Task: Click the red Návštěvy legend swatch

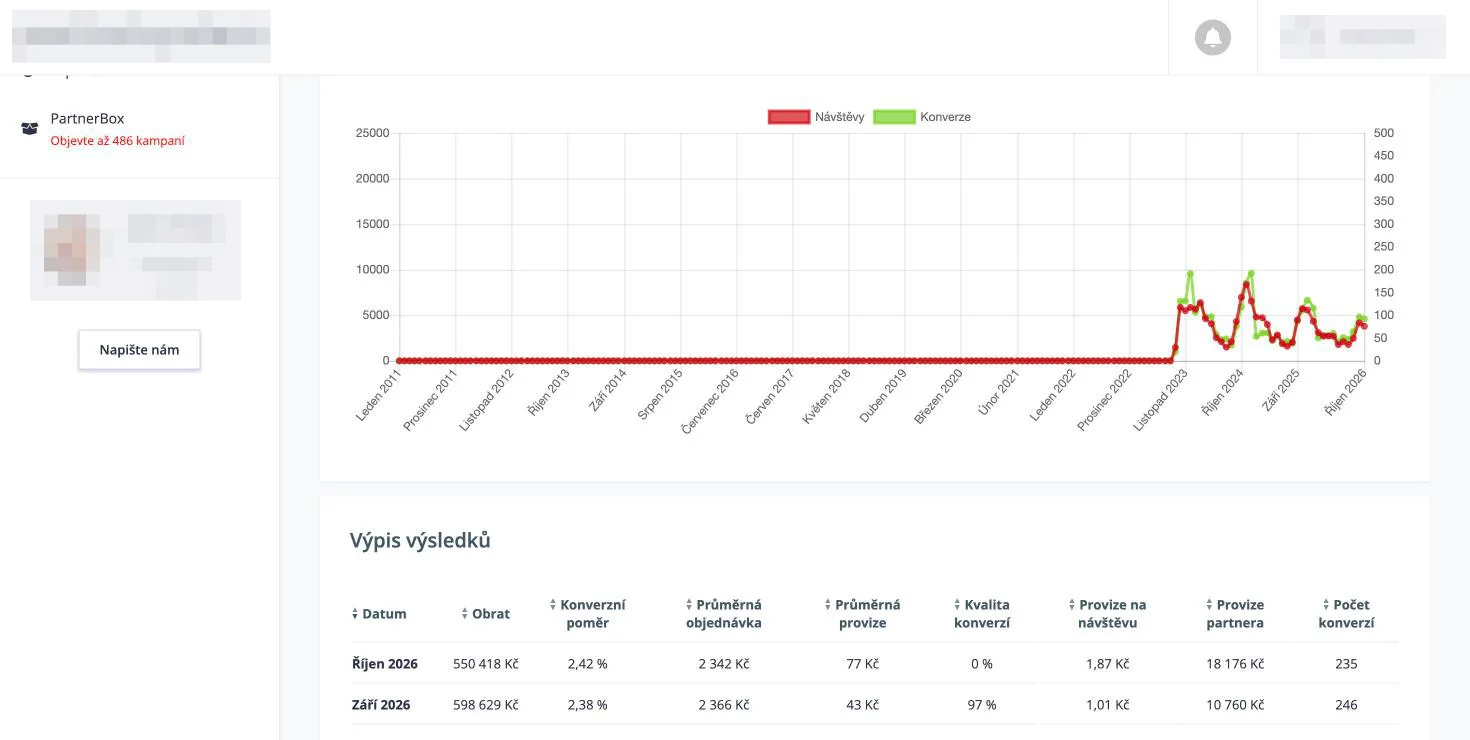Action: 788,117
